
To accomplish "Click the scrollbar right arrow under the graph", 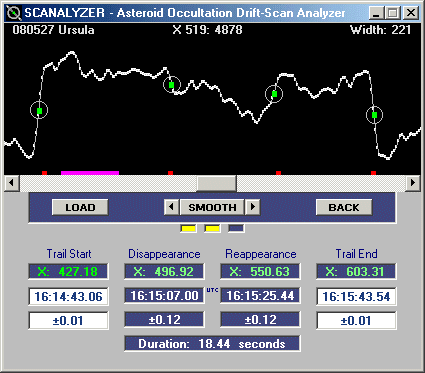I will [413, 183].
